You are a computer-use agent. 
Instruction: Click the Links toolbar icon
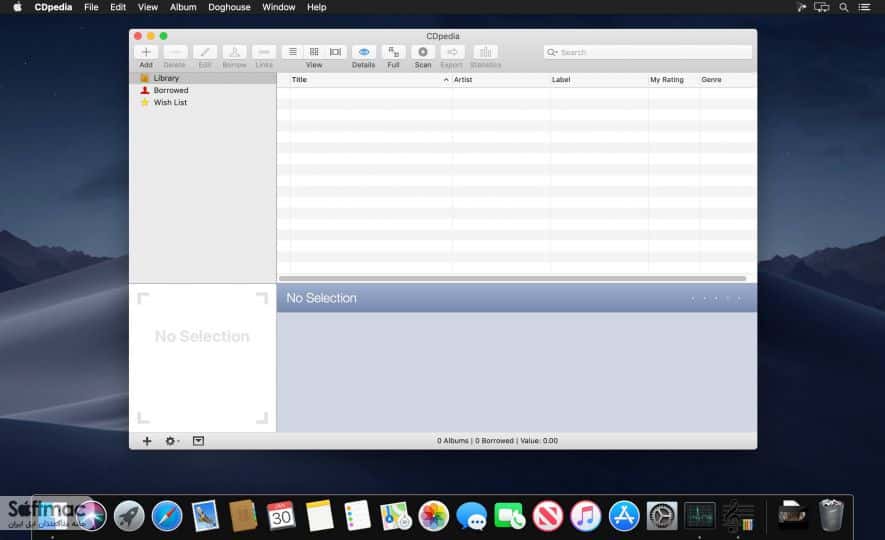(x=264, y=52)
